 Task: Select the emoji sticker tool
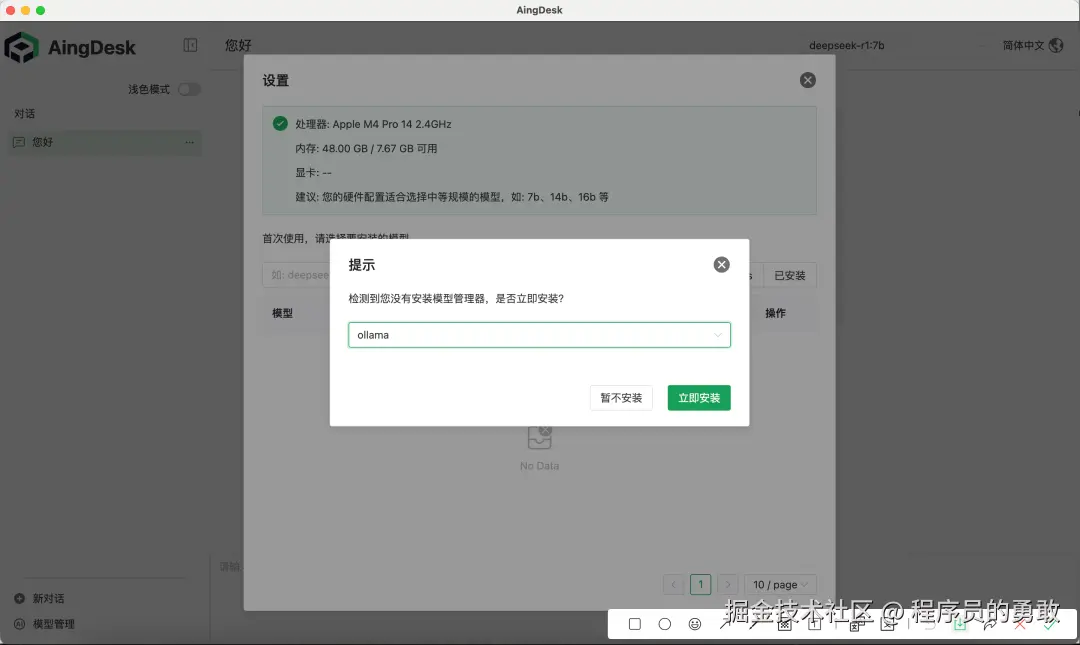coord(695,624)
